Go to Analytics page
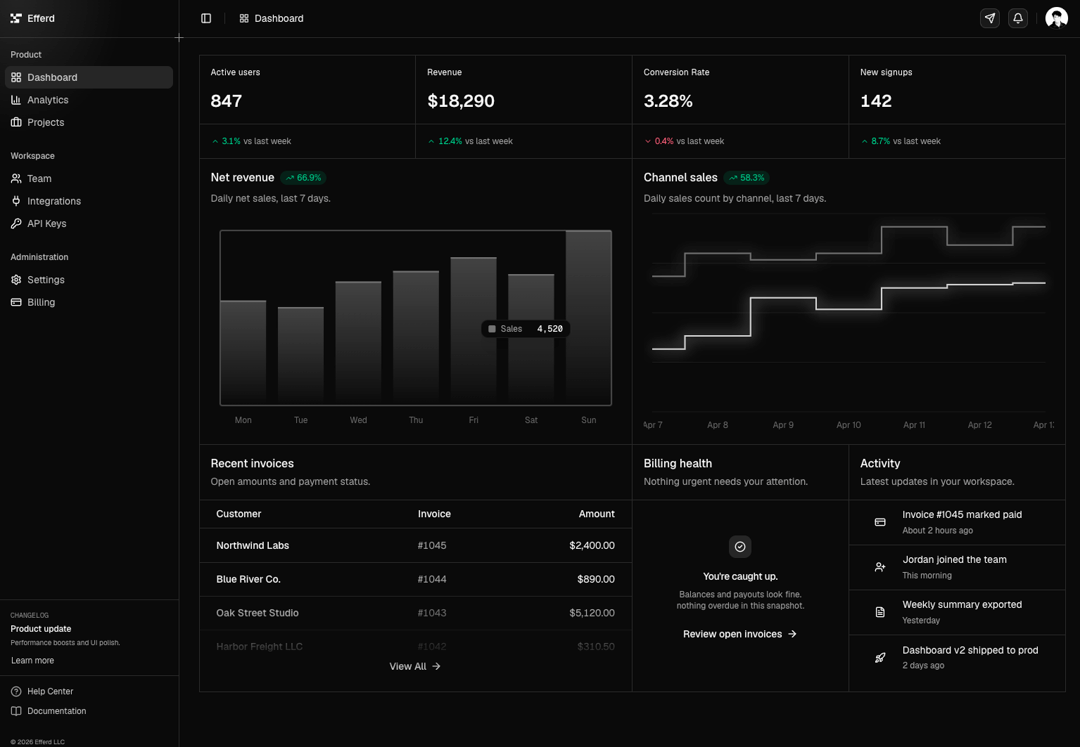 pyautogui.click(x=89, y=100)
